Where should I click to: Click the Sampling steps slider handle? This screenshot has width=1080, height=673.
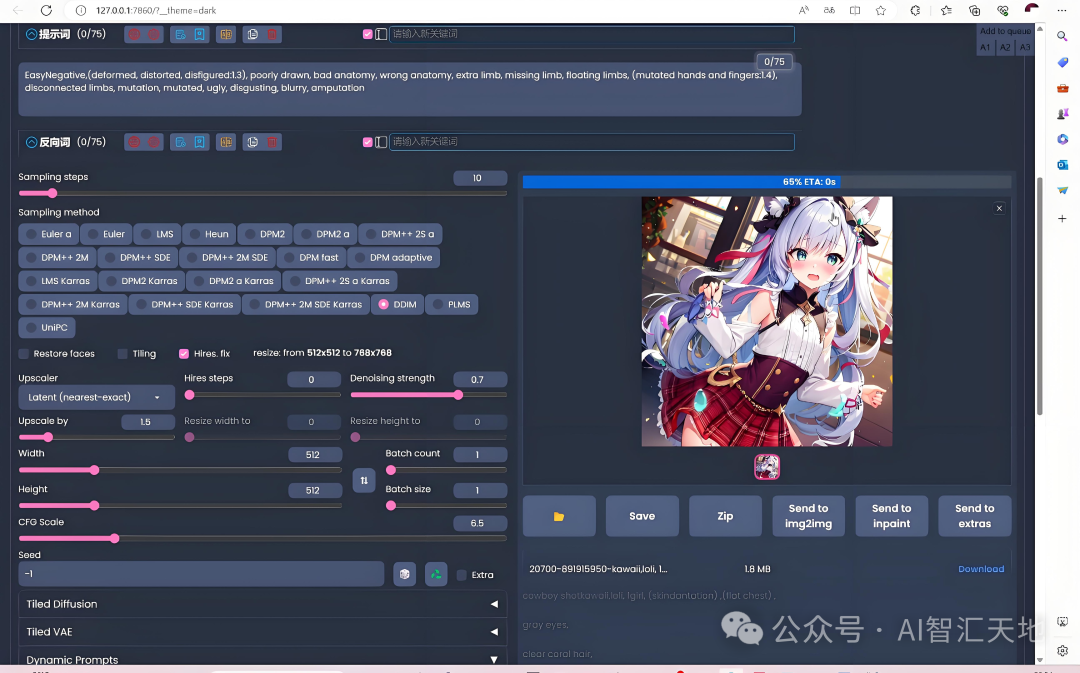click(52, 194)
